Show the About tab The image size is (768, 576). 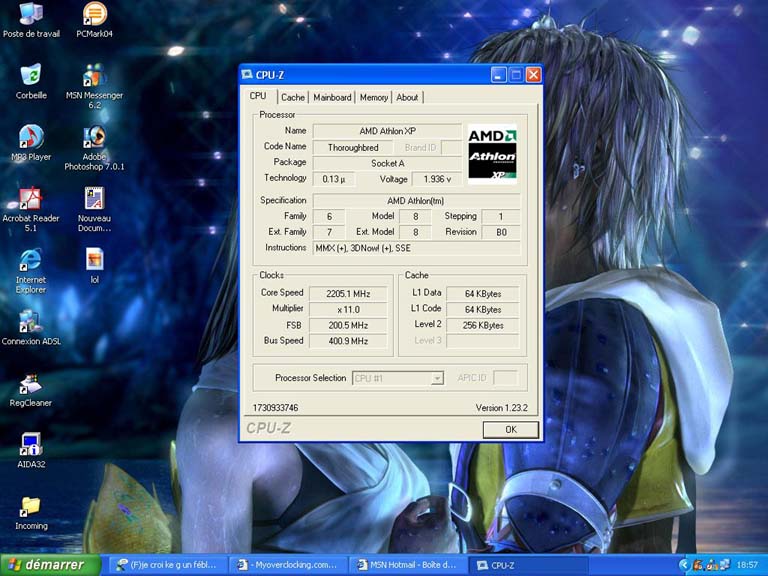pos(407,97)
